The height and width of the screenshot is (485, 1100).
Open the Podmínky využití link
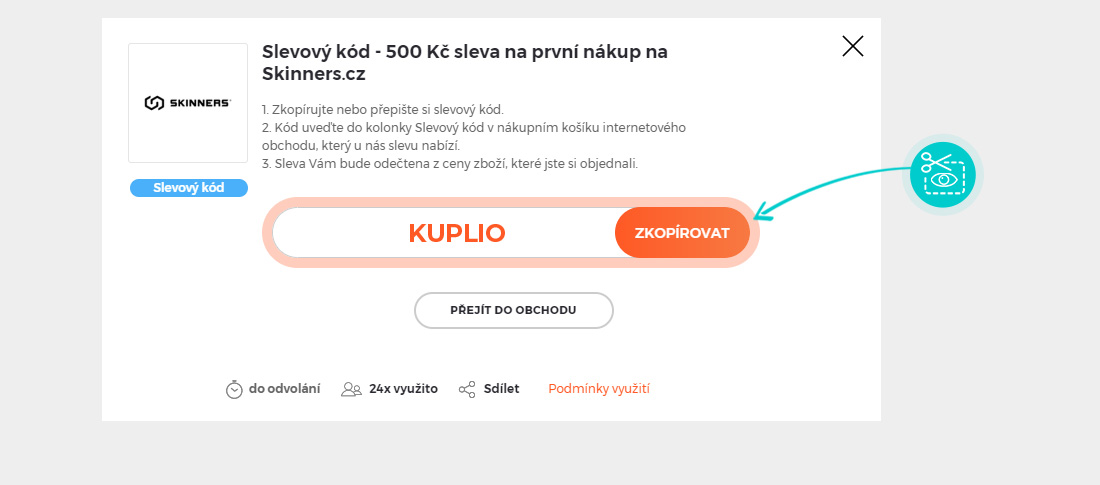[599, 389]
